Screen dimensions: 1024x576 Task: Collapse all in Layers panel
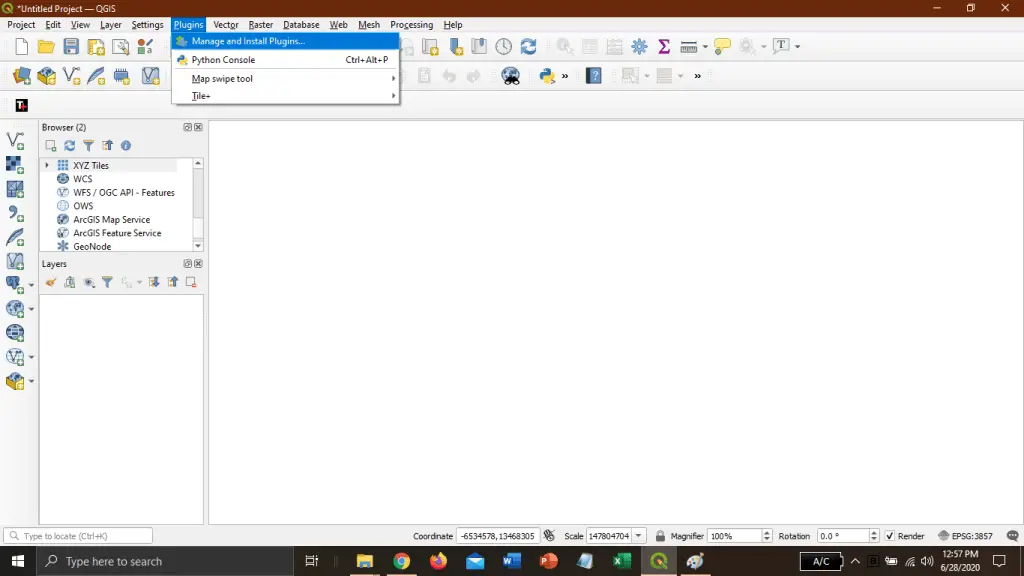(172, 282)
